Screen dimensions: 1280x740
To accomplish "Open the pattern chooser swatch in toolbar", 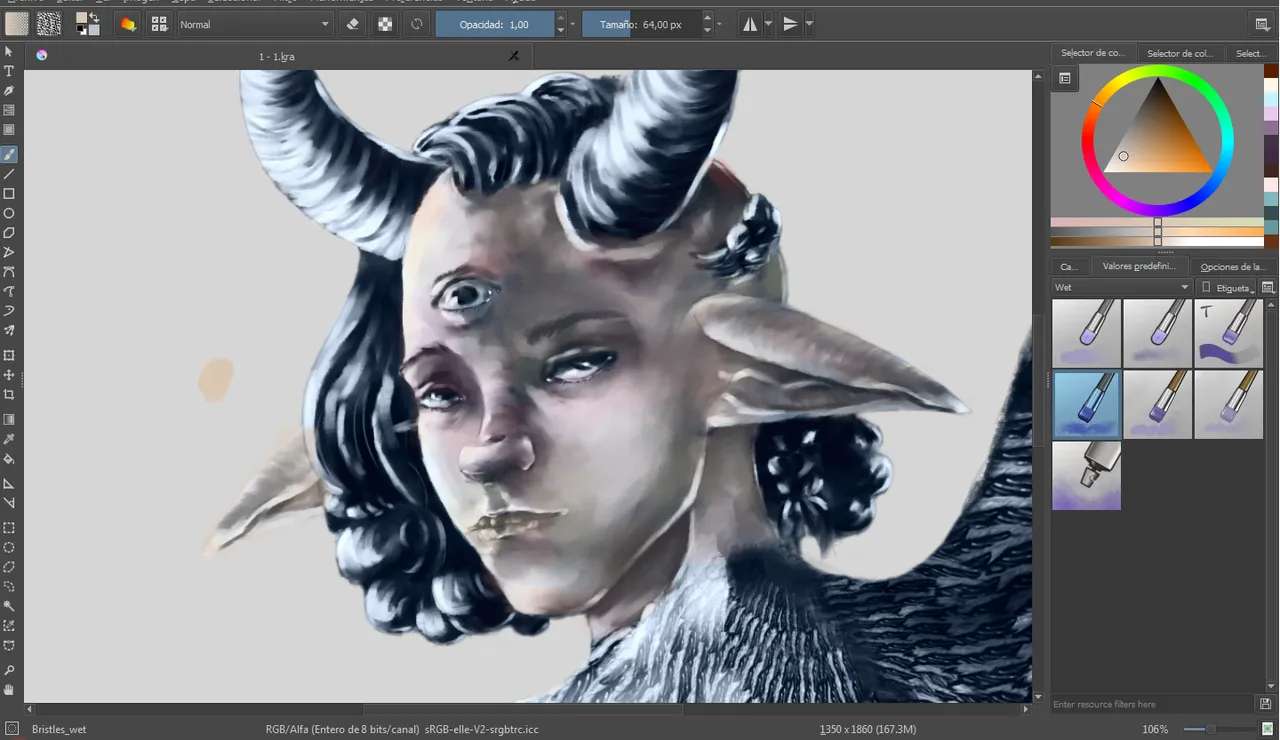I will (49, 24).
